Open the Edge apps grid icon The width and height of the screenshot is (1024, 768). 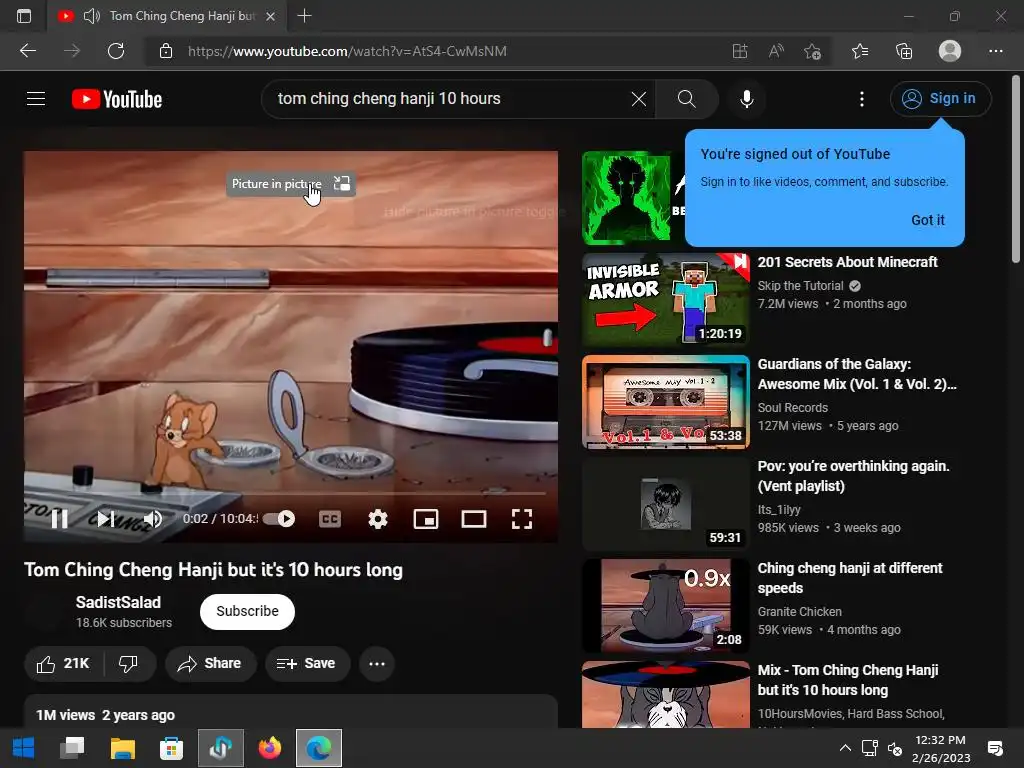click(739, 51)
